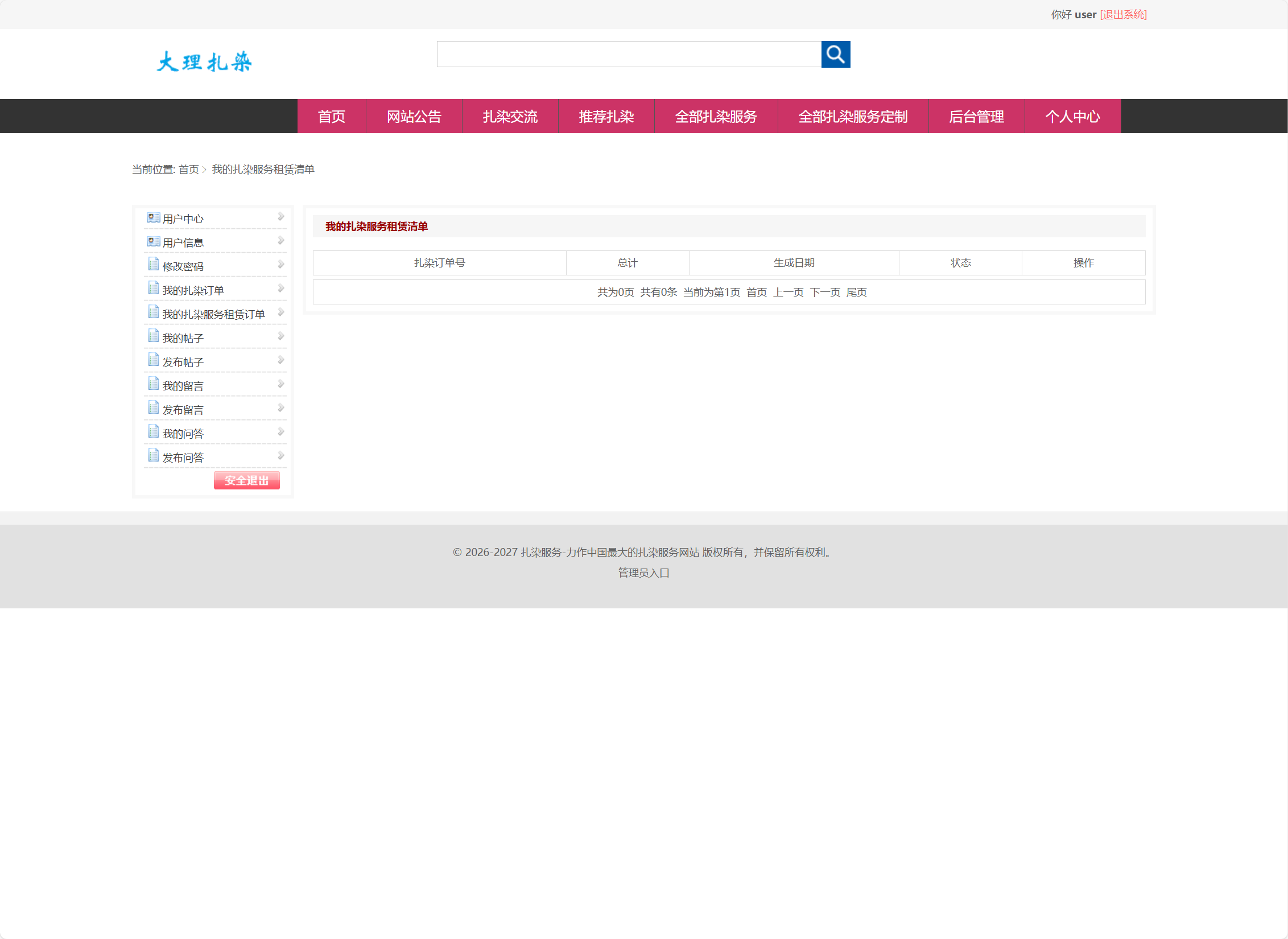Open 个人中心 from the navigation bar
The height and width of the screenshot is (939, 1288).
(x=1072, y=117)
